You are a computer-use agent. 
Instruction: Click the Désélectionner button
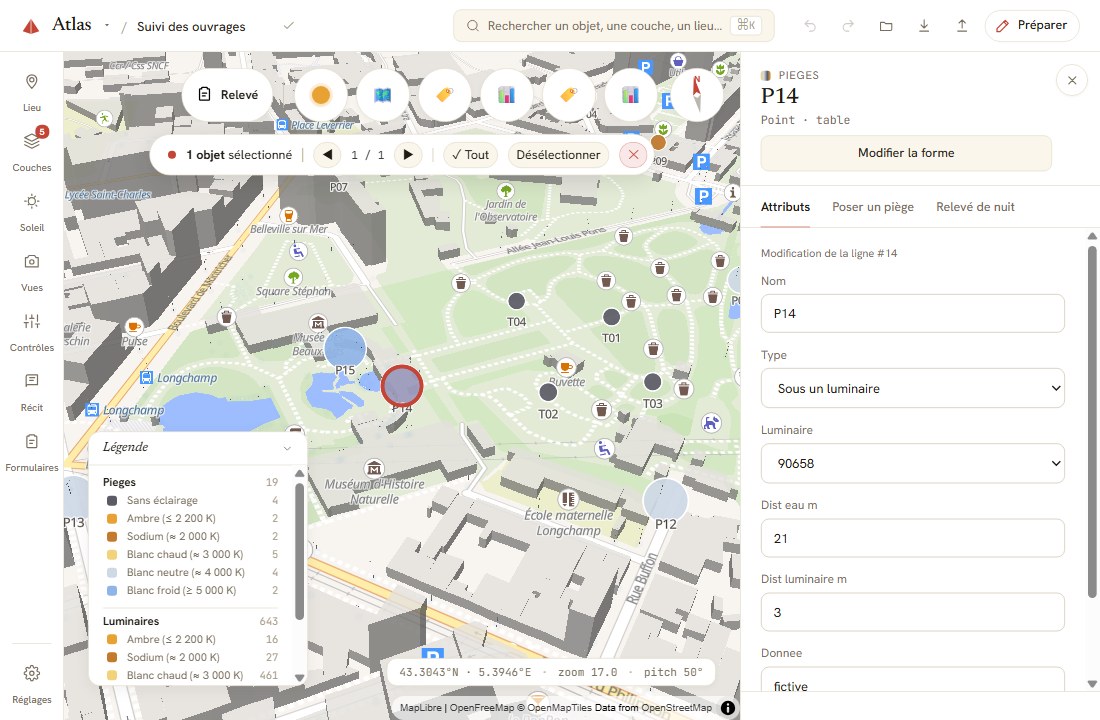point(558,154)
